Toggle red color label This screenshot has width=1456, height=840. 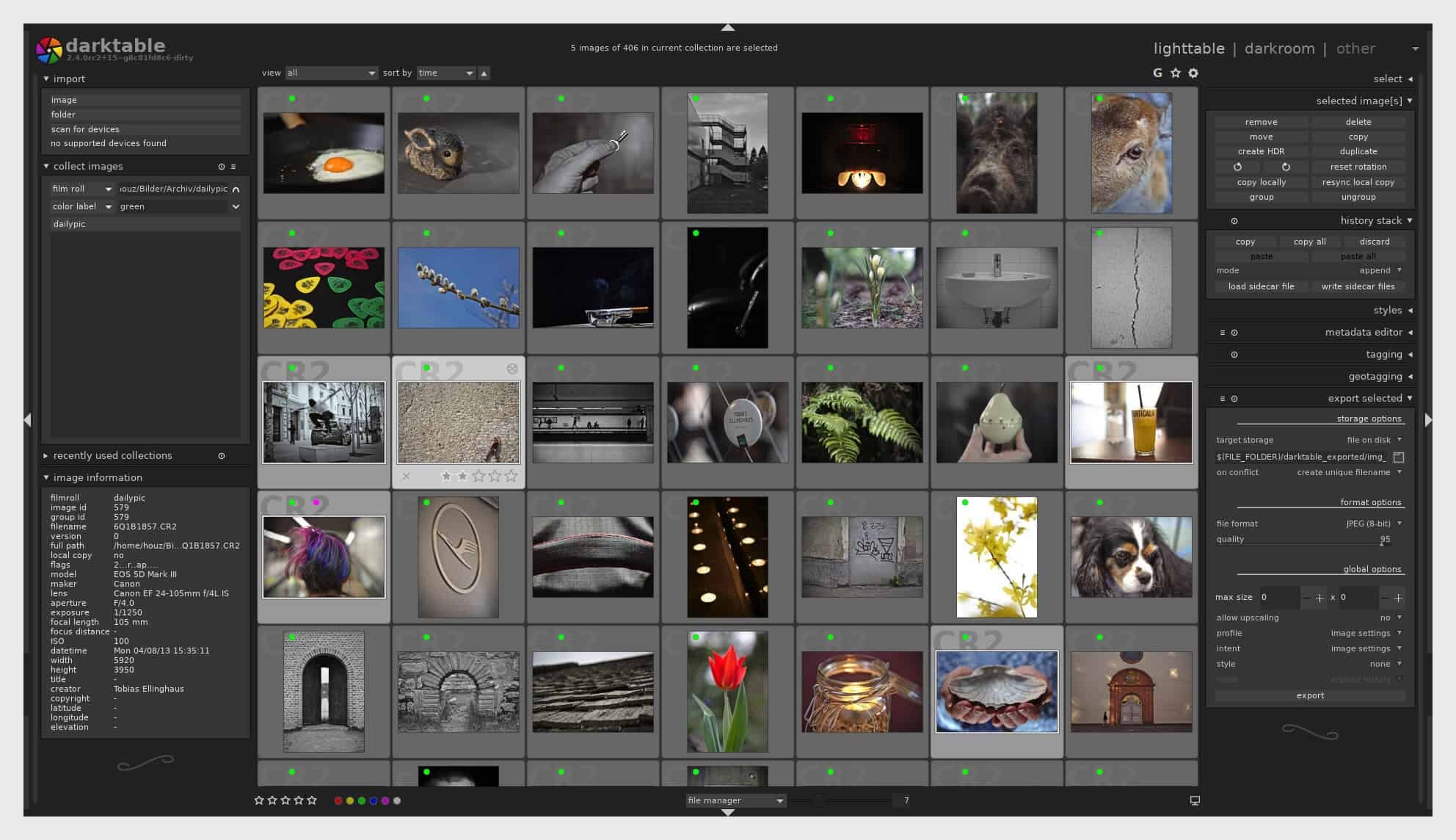[338, 801]
